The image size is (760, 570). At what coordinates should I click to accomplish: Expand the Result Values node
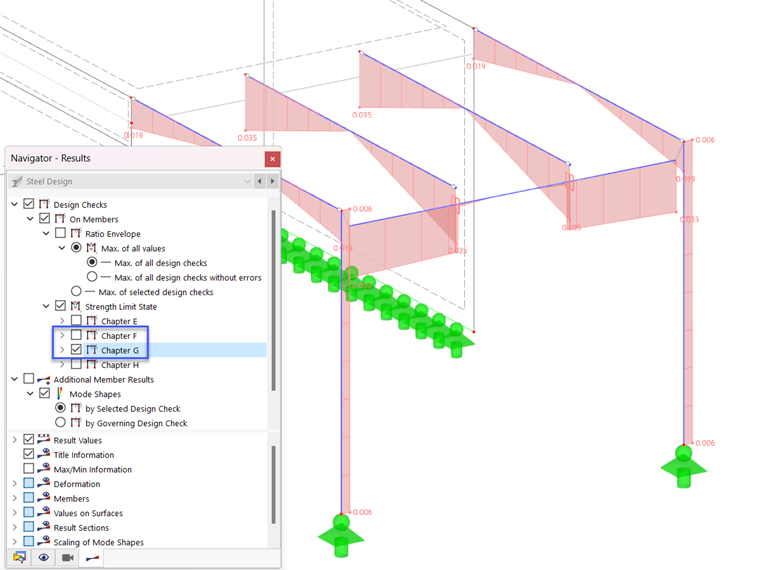coord(15,440)
